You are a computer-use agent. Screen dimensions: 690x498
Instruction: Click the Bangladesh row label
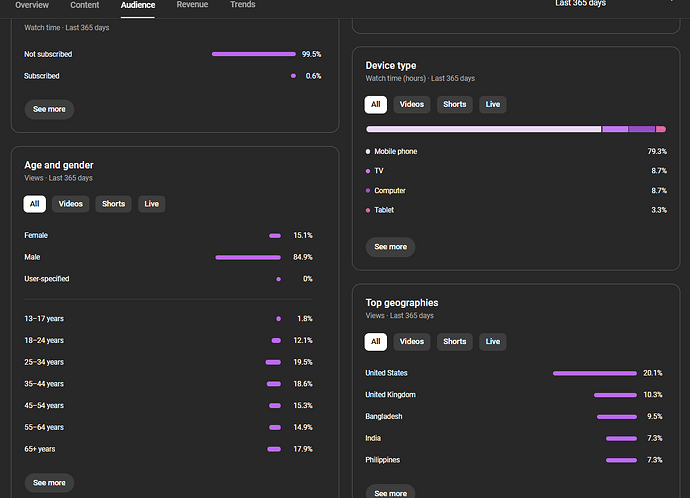[384, 416]
